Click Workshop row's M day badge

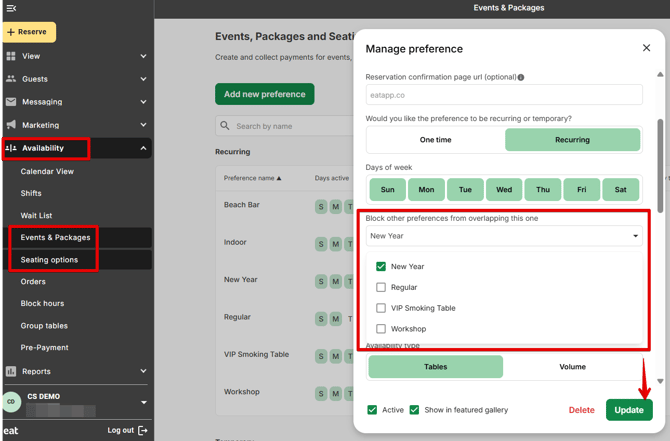click(x=336, y=394)
